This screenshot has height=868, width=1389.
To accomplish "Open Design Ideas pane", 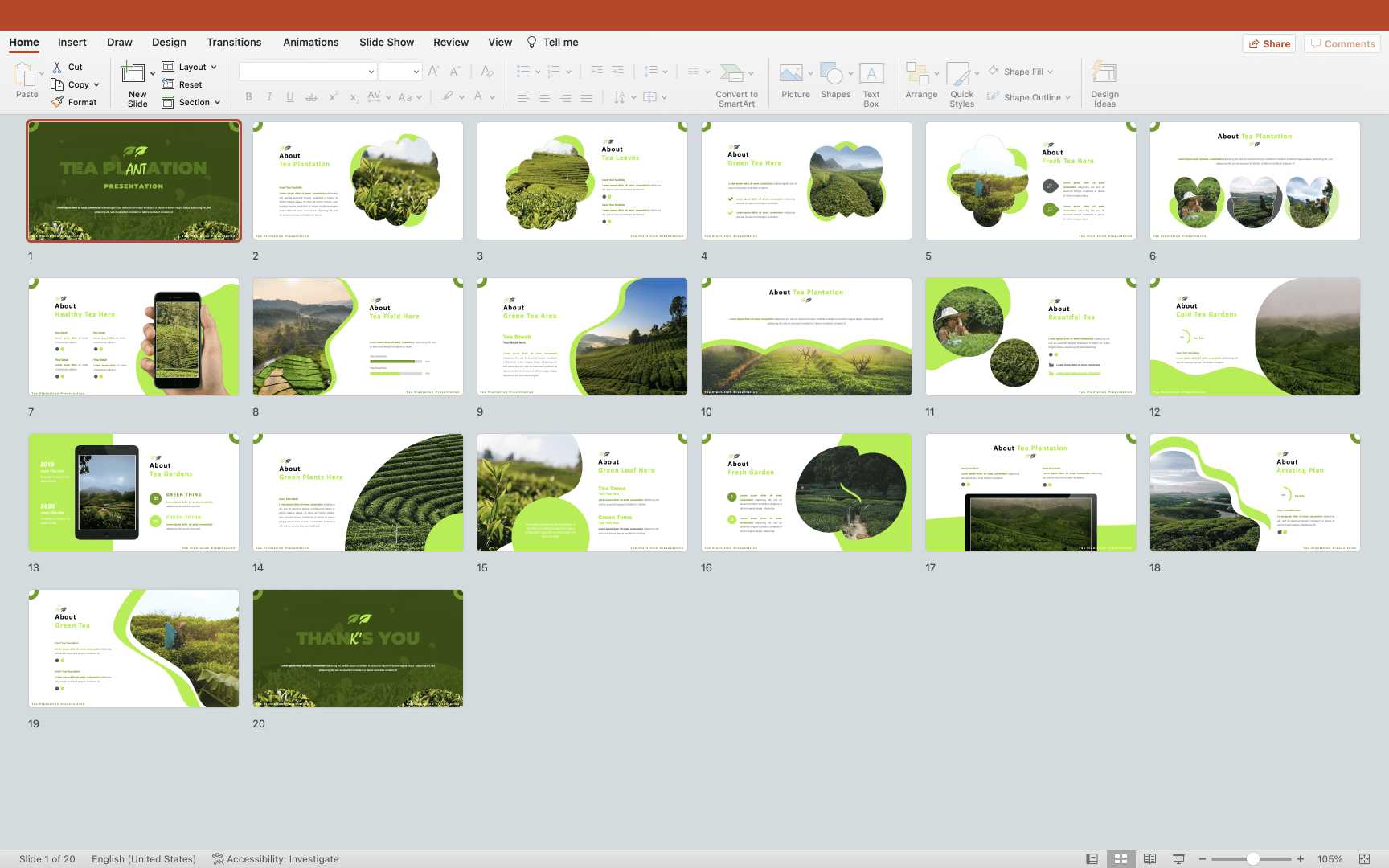I will 1104,74.
